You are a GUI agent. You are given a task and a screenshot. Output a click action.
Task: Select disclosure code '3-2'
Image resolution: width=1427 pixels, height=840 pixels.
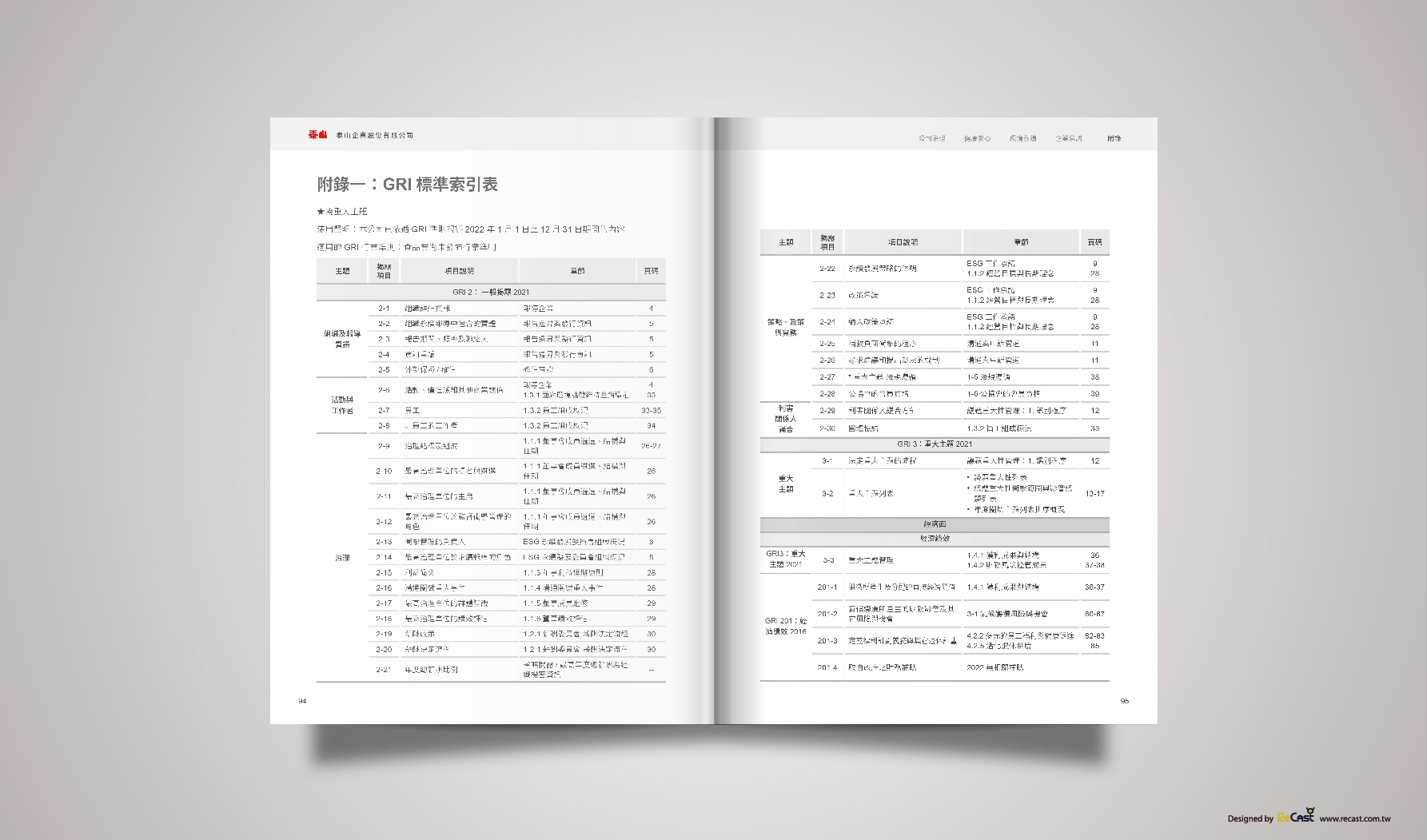(827, 494)
